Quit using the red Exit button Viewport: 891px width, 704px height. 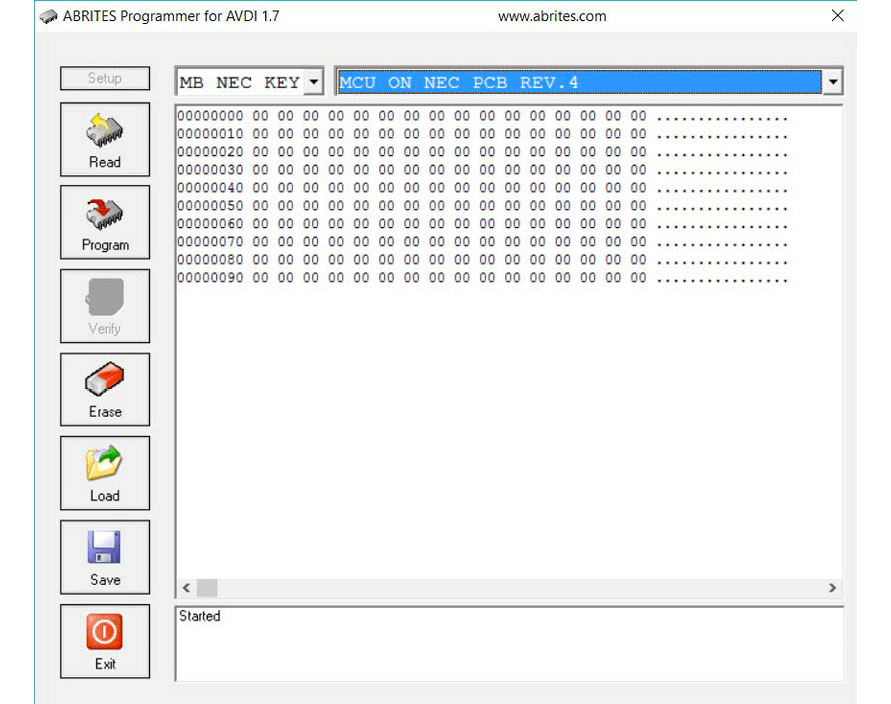pyautogui.click(x=105, y=641)
